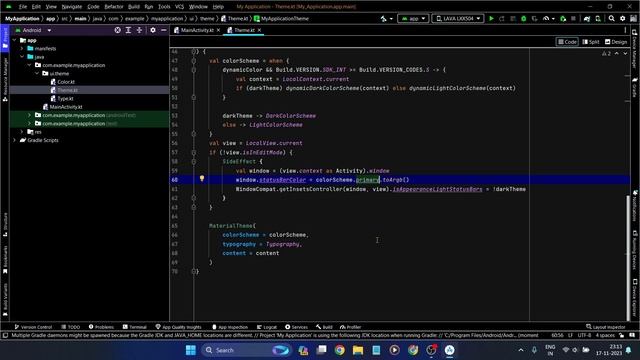Switch editor to Design view mode
Viewport: 640px width, 360px height.
[x=616, y=42]
